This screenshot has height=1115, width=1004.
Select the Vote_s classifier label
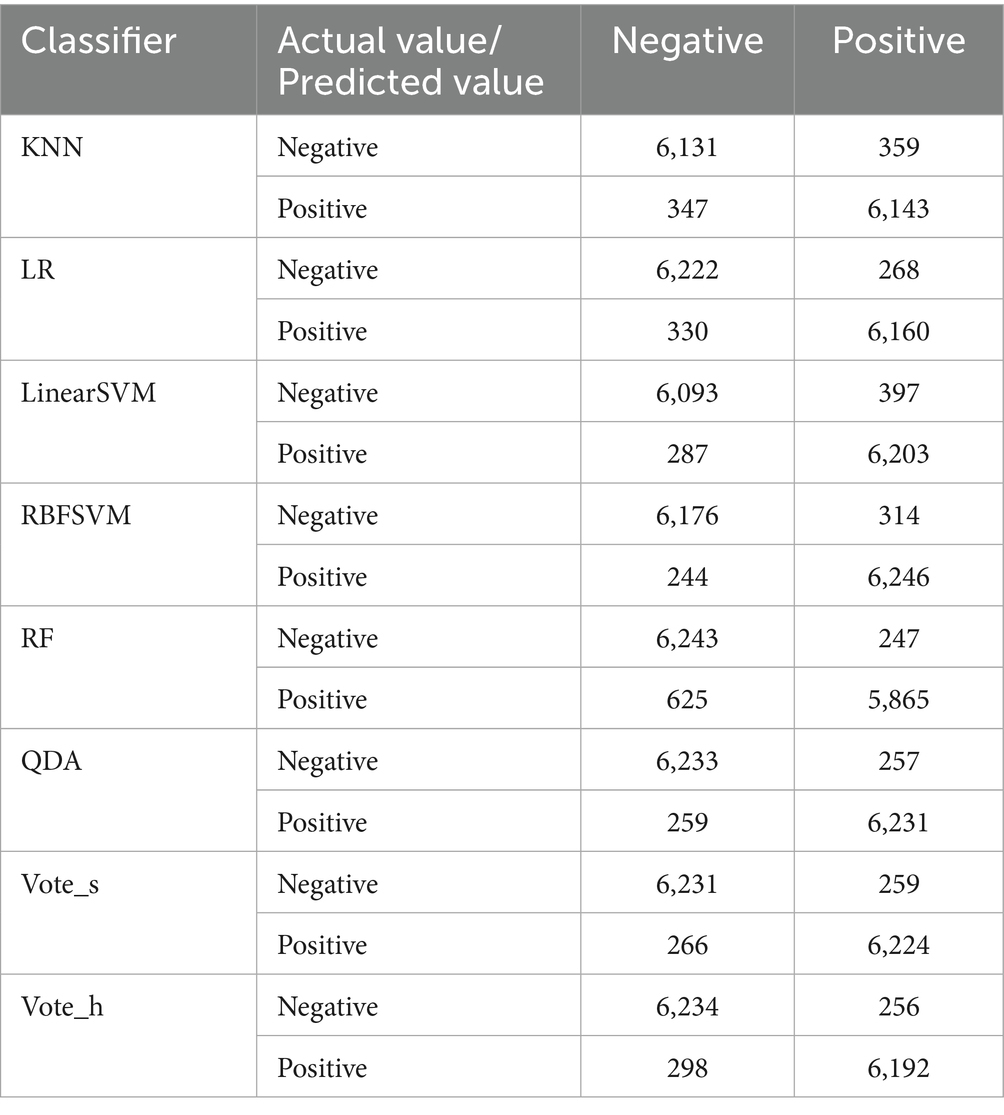(x=63, y=884)
